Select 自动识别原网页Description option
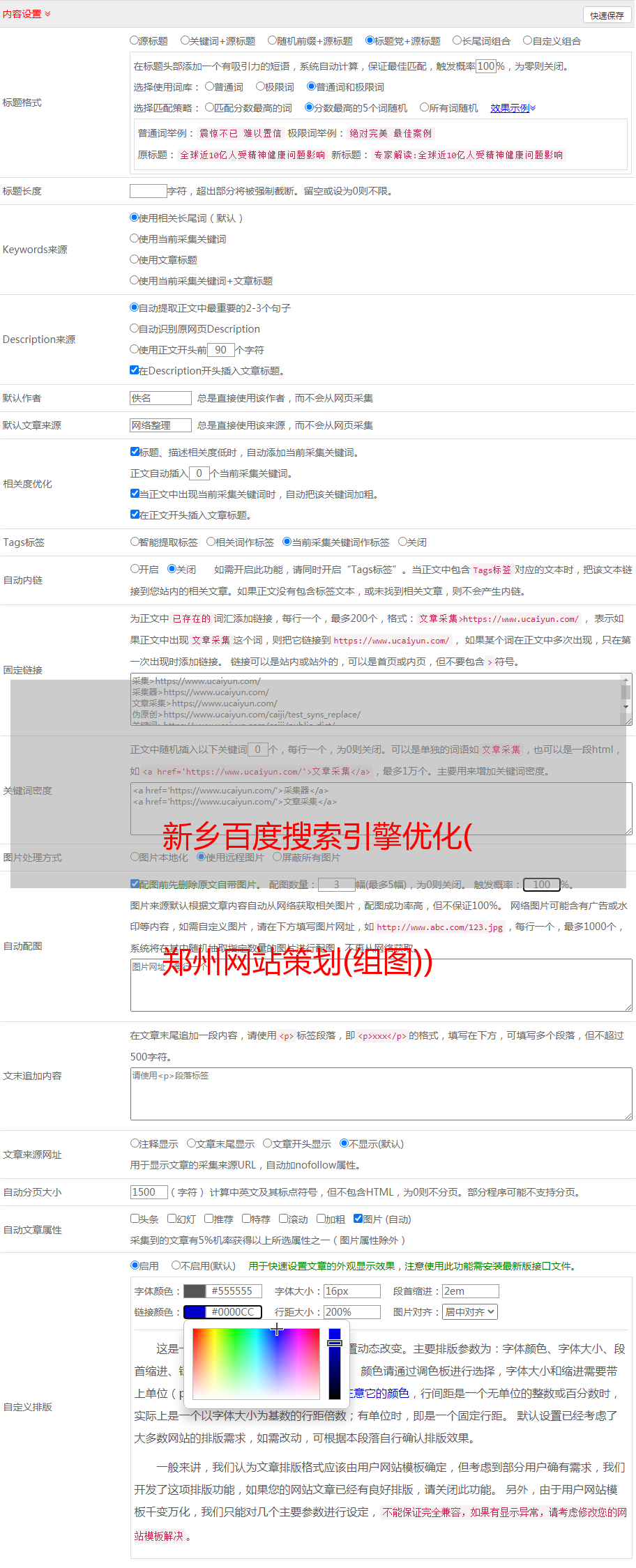 (x=134, y=328)
